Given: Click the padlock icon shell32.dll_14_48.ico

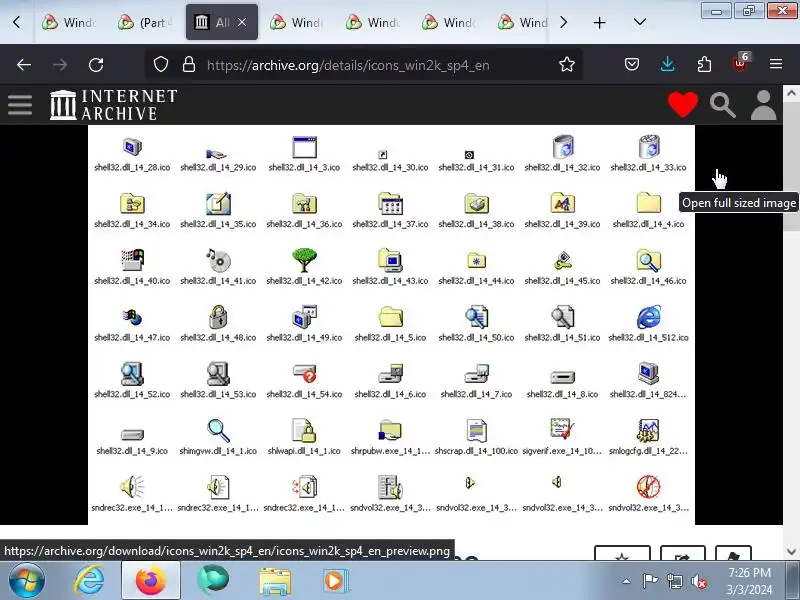Looking at the screenshot, I should pyautogui.click(x=218, y=317).
